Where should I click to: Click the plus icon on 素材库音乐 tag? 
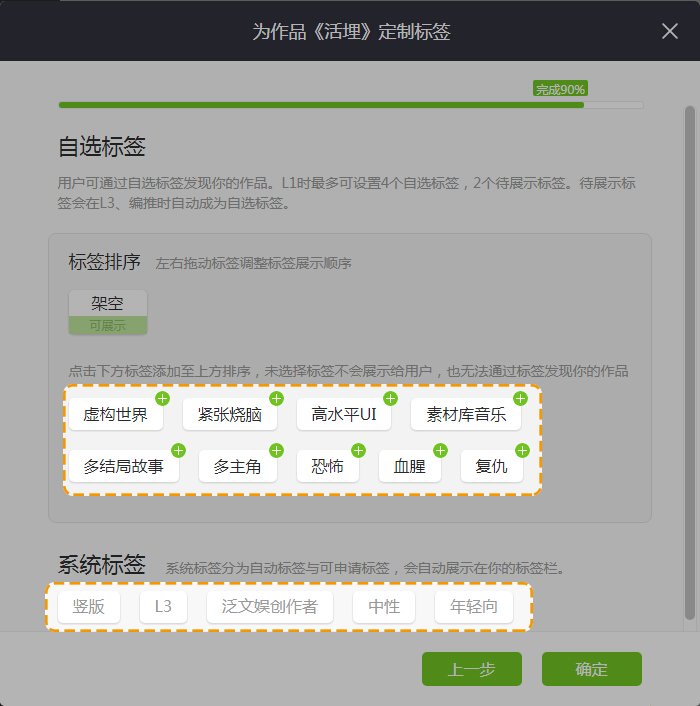click(x=520, y=399)
